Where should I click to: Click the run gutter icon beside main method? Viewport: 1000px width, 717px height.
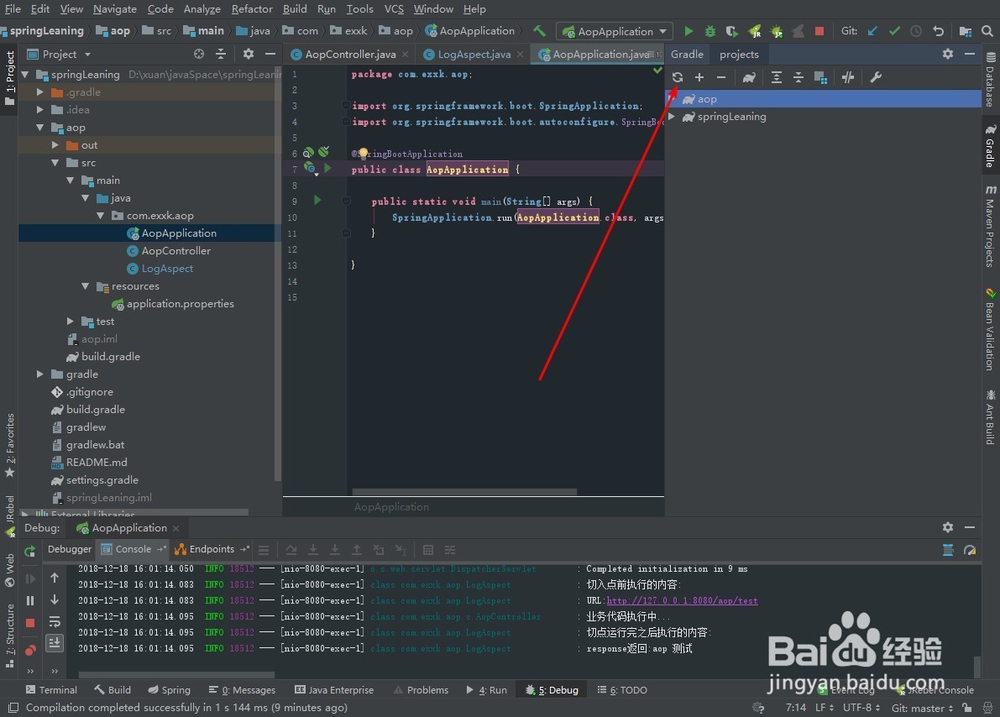pos(318,200)
